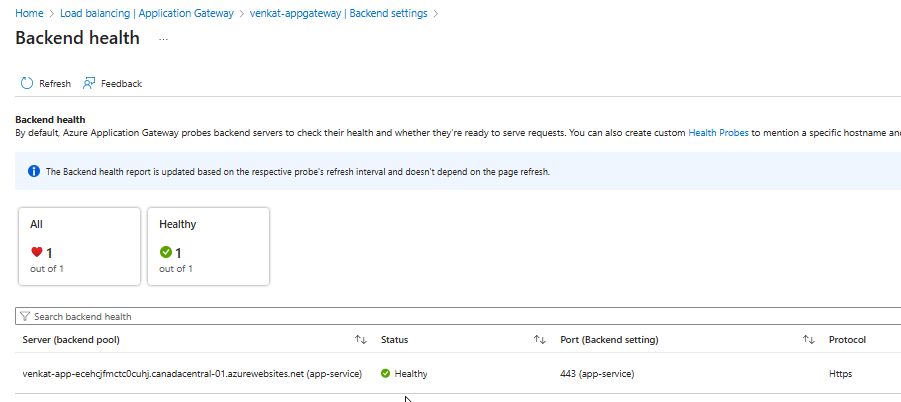Go to Home breadcrumb

(29, 13)
